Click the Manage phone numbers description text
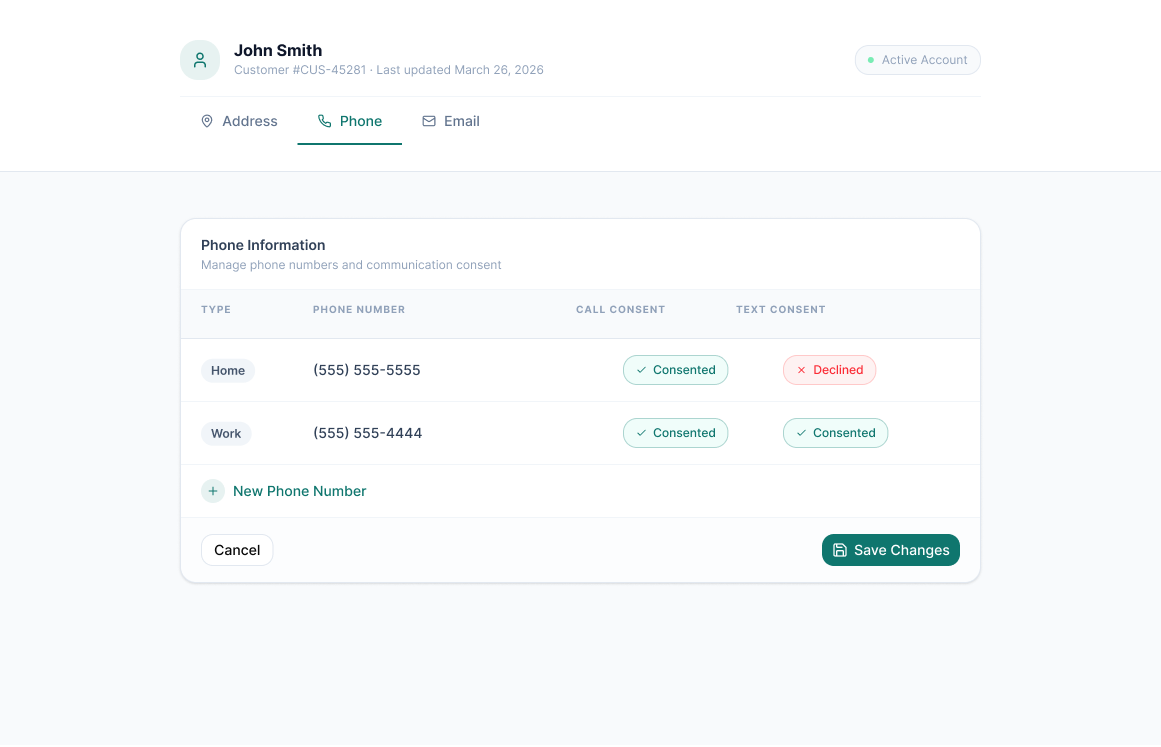 pyautogui.click(x=351, y=265)
